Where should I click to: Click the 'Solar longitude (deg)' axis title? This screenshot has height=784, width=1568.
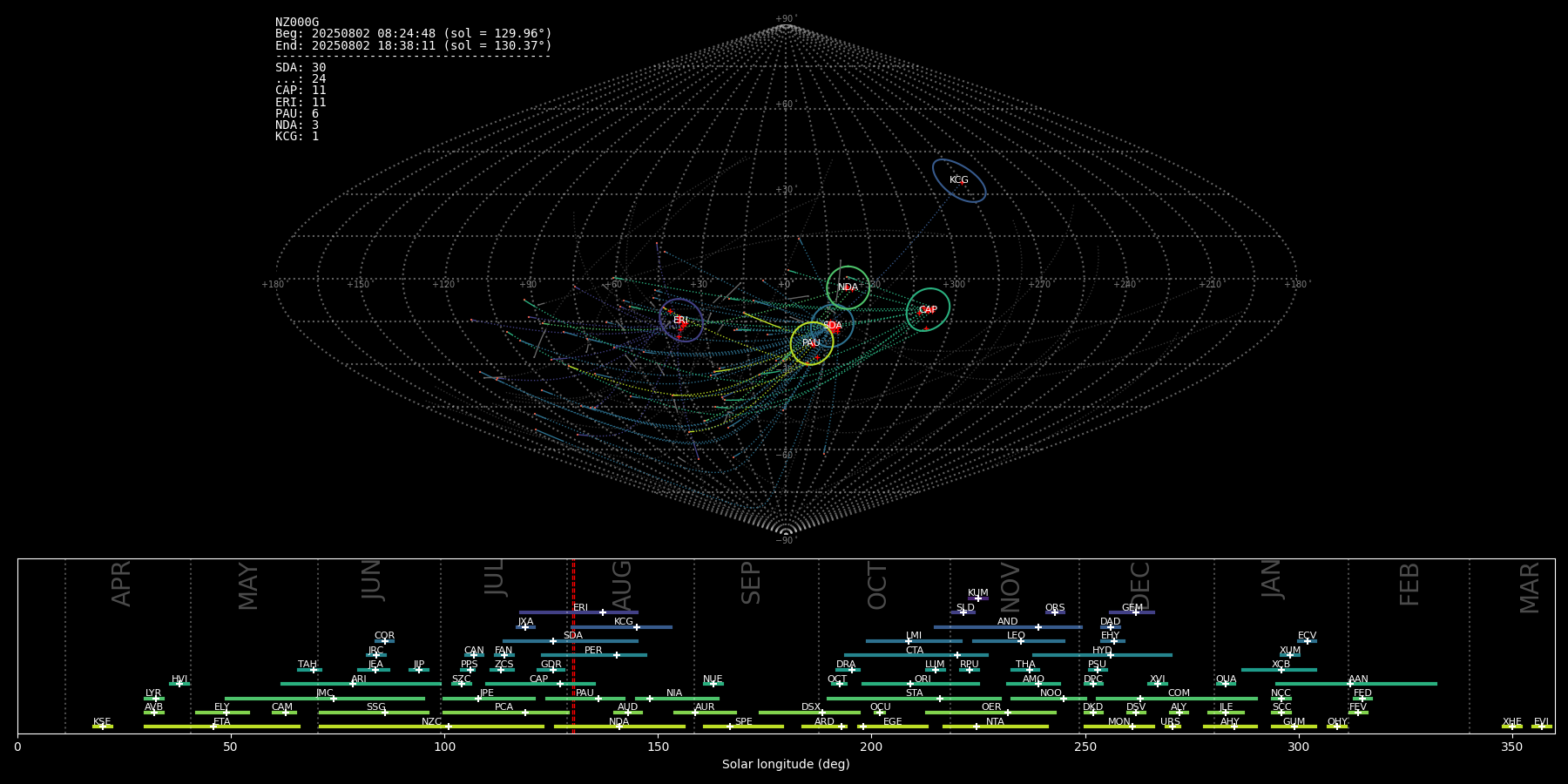coord(786,764)
